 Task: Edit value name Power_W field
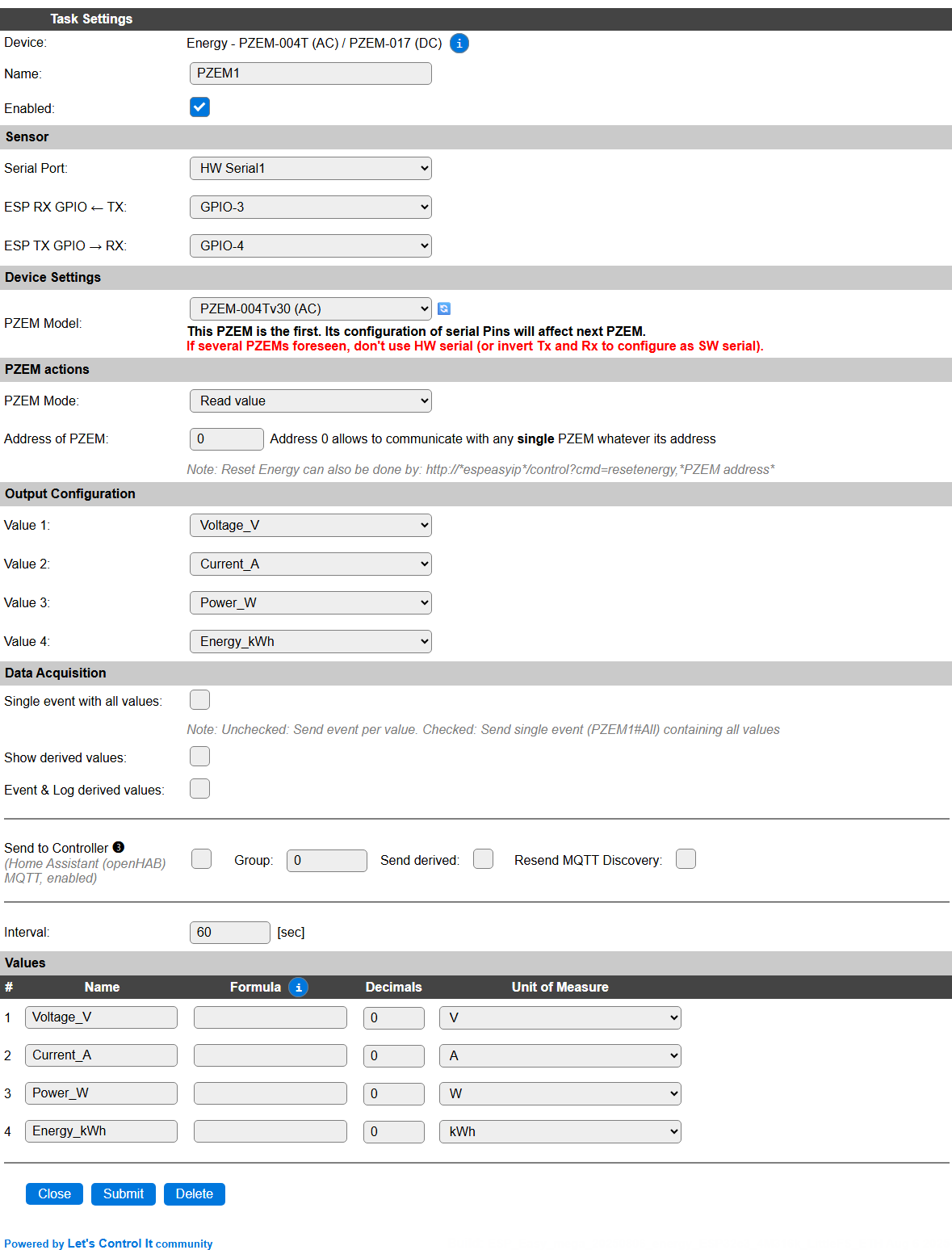click(101, 1093)
